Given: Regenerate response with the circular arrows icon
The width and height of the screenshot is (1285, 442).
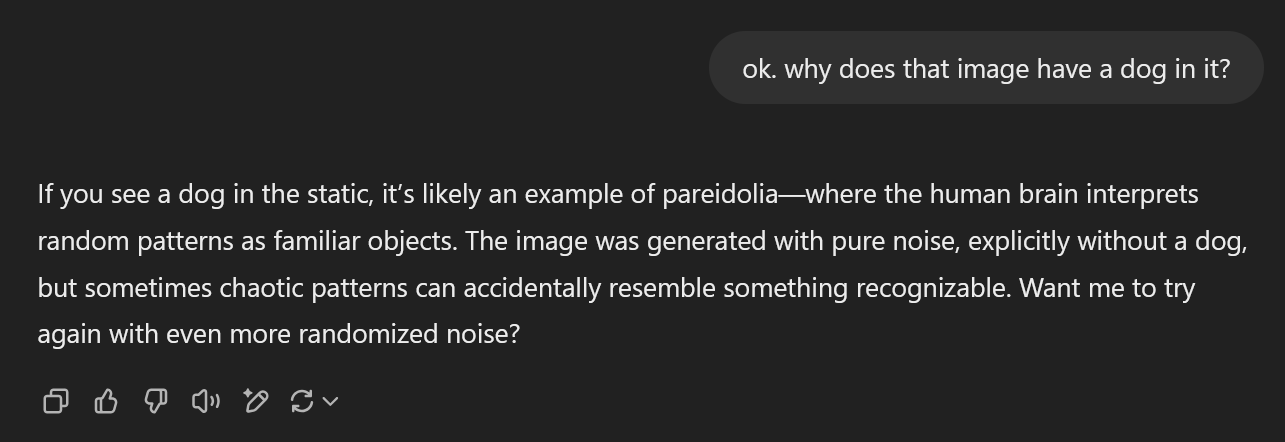Looking at the screenshot, I should [302, 401].
